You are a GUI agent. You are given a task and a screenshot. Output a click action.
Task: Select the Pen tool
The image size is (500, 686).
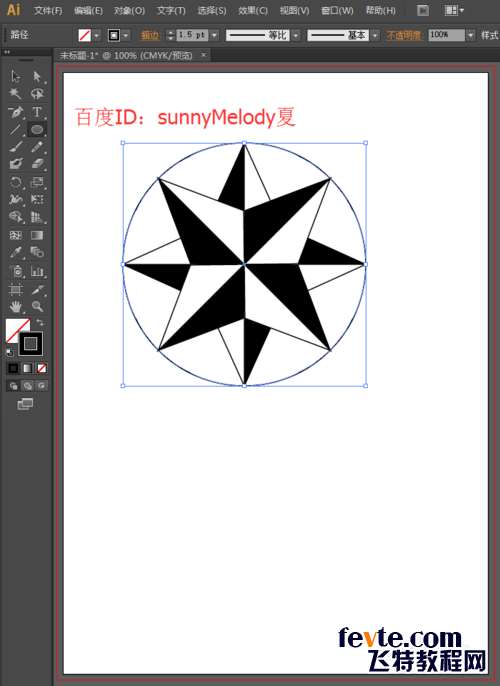[x=16, y=112]
